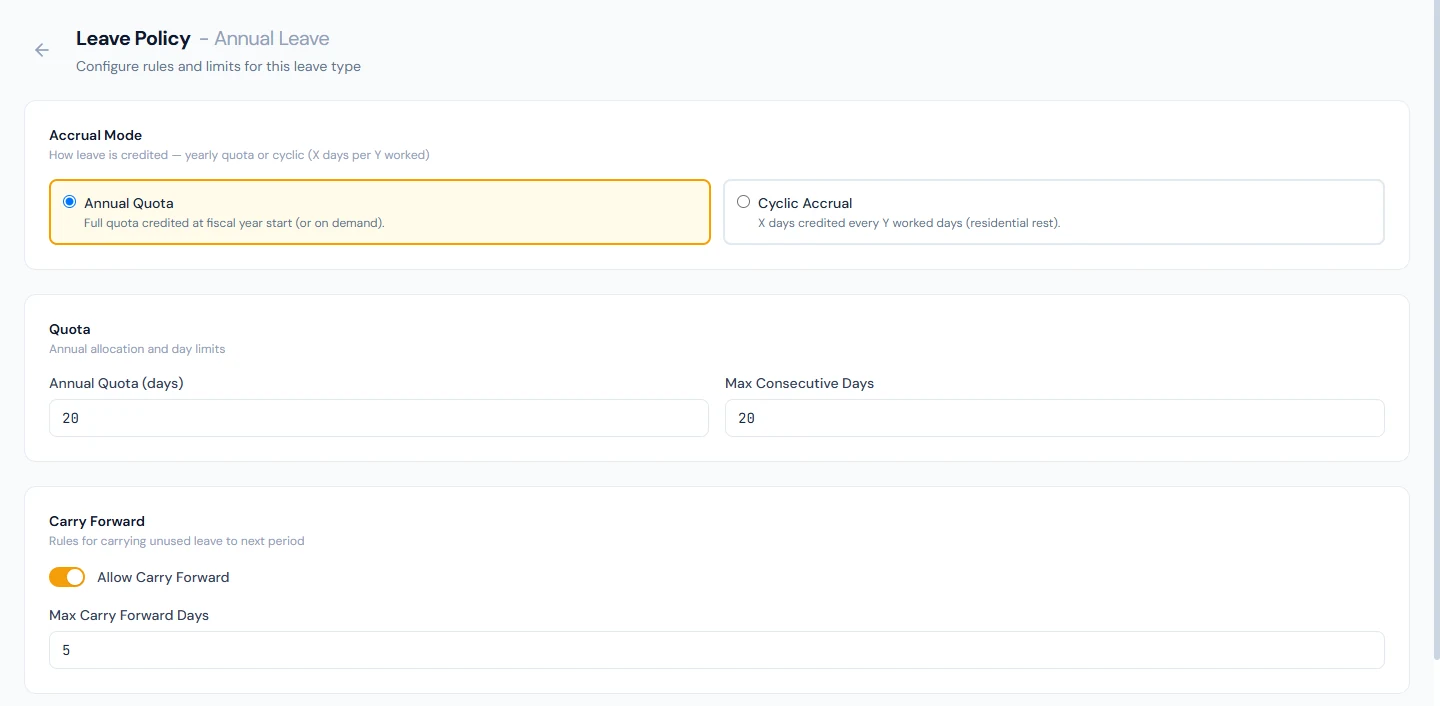Click the "How leave is credited" caption
The height and width of the screenshot is (706, 1440).
[x=239, y=155]
